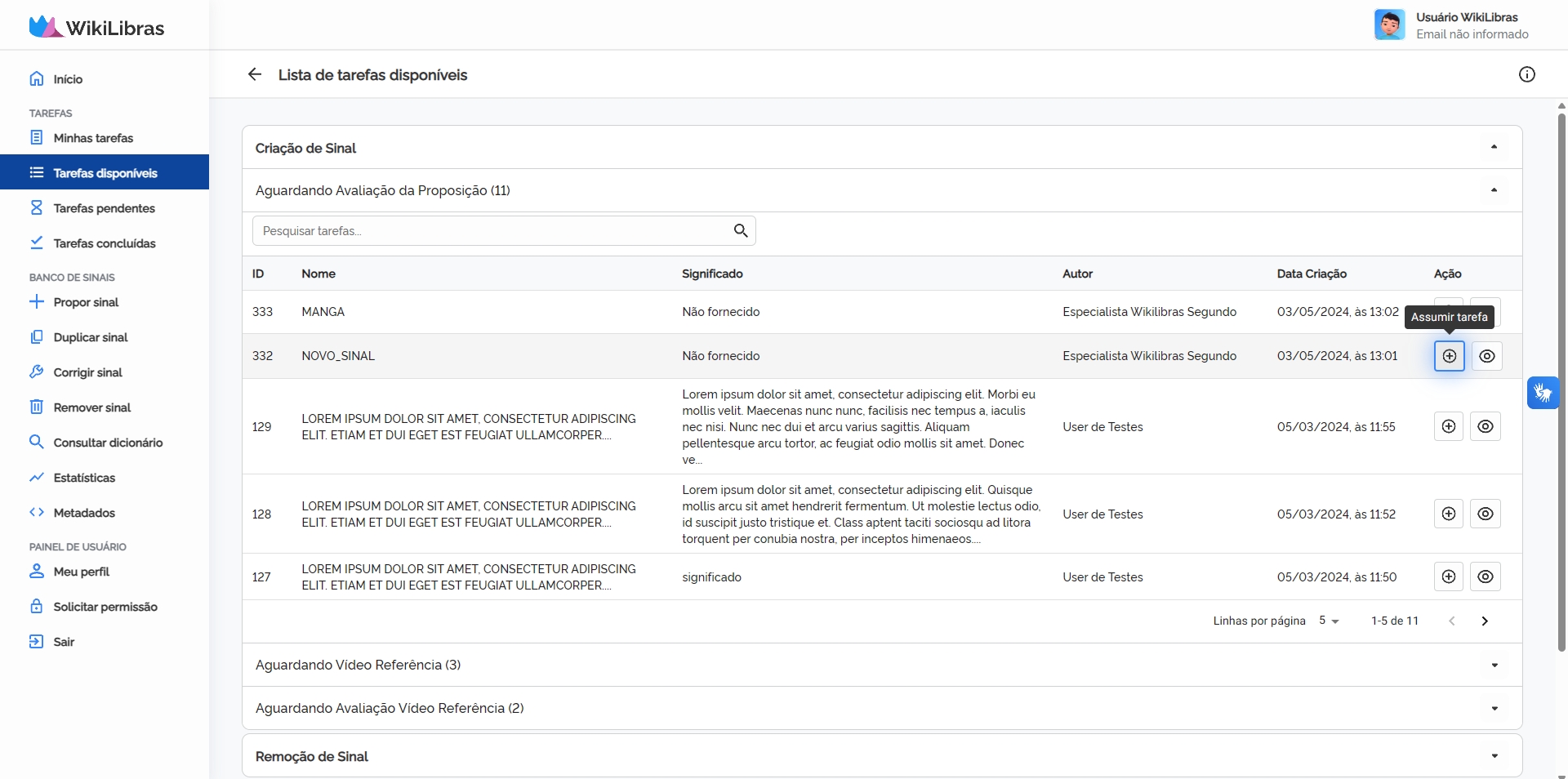The width and height of the screenshot is (1568, 779).
Task: Go to Consultar dicionário in sidebar
Action: click(x=108, y=443)
